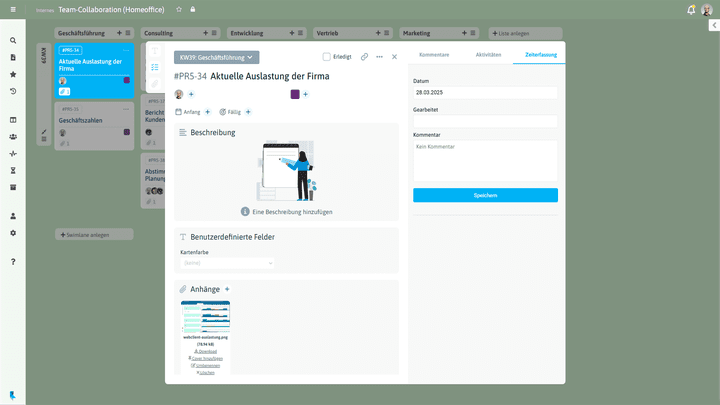Switch to the Kommentare tab

point(434,54)
